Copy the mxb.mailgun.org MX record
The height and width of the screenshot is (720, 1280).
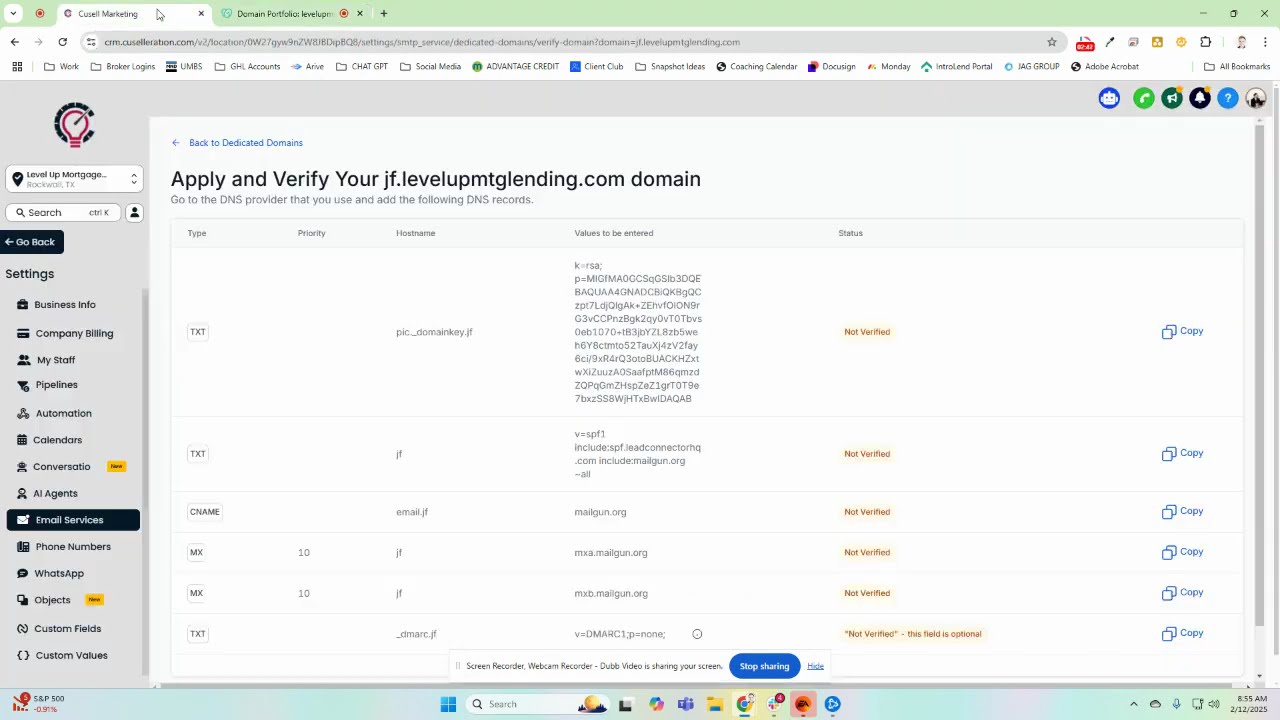click(1182, 593)
